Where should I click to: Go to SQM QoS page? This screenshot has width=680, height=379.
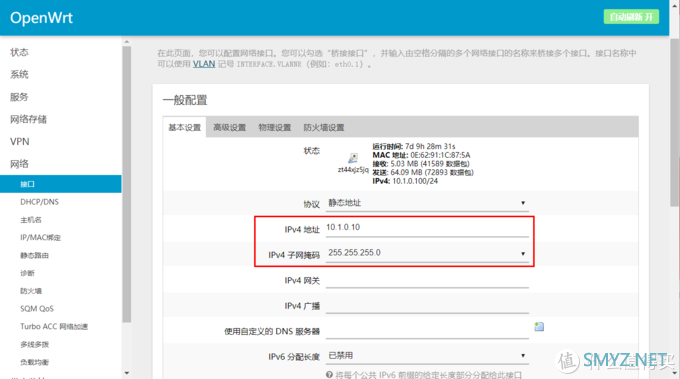pos(37,309)
